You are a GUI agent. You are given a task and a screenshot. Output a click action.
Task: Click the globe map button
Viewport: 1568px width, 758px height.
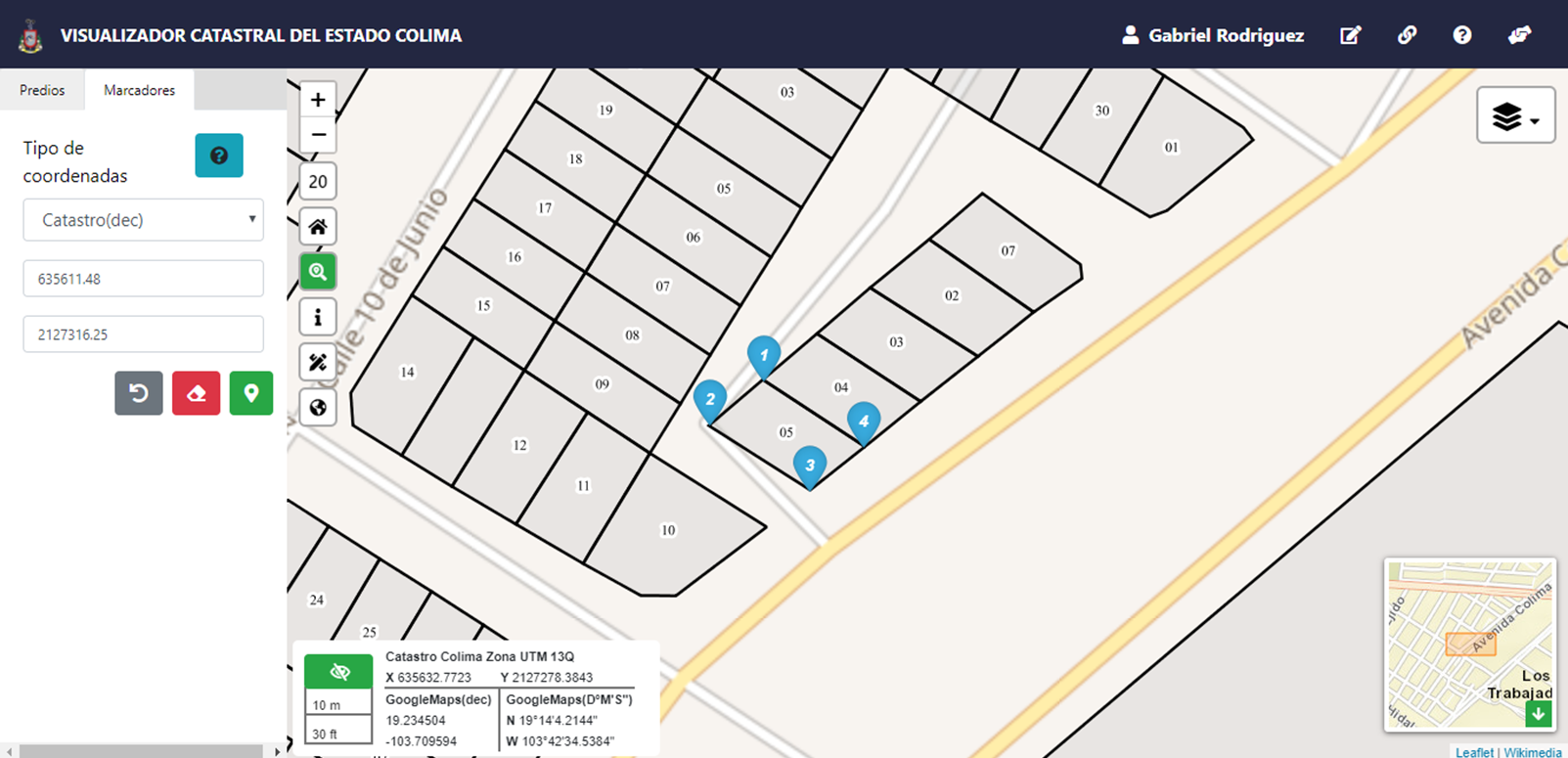point(318,408)
